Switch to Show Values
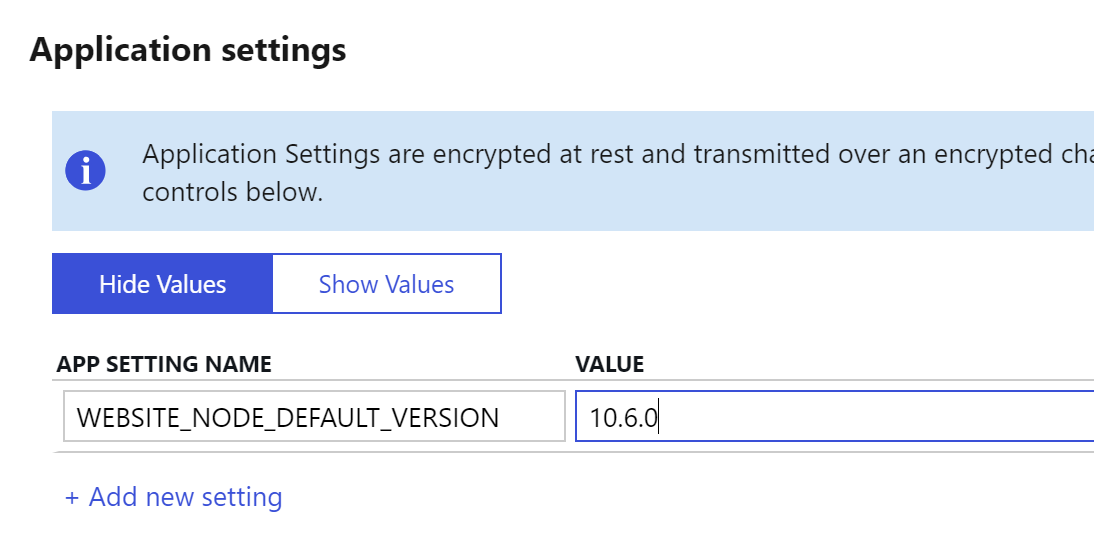Image resolution: width=1094 pixels, height=560 pixels. click(x=386, y=284)
